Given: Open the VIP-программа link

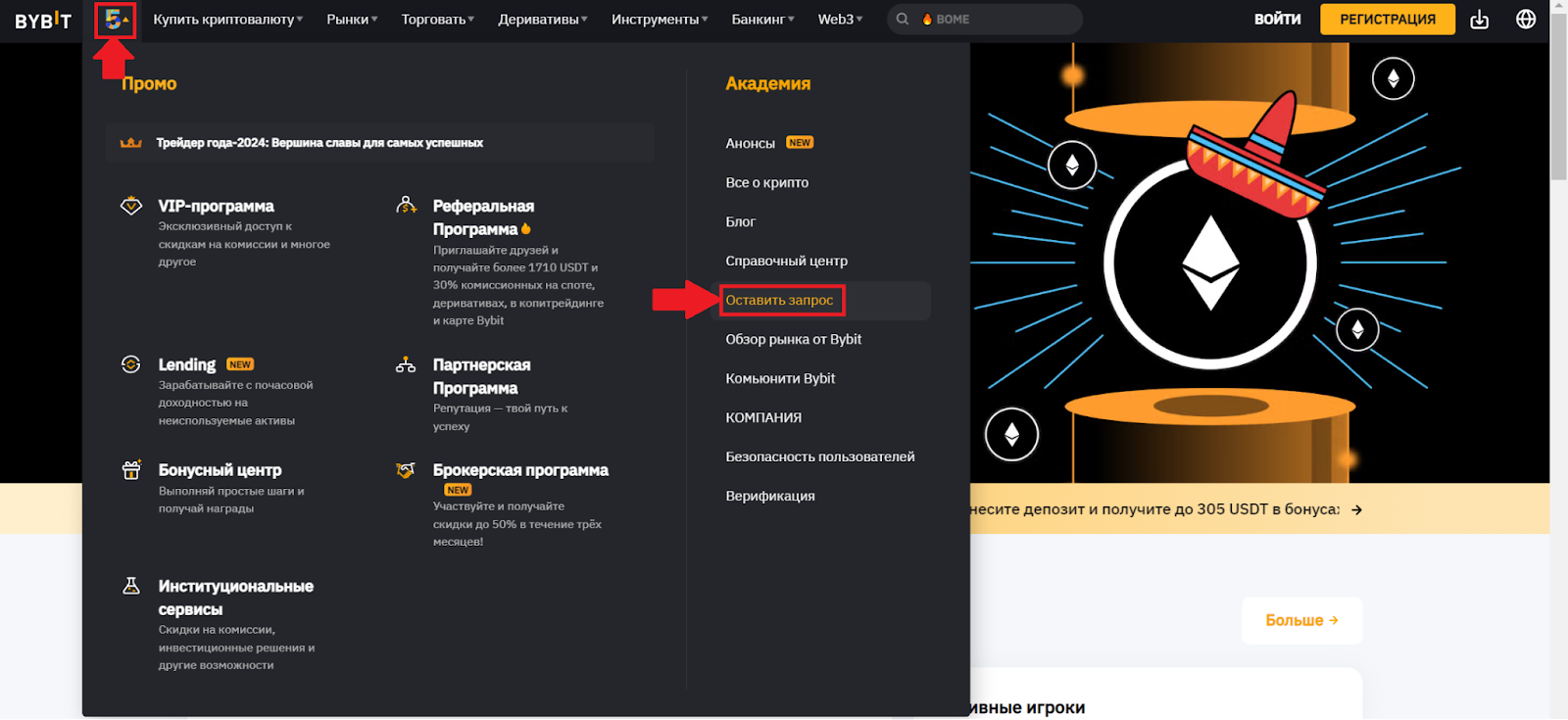Looking at the screenshot, I should 217,206.
